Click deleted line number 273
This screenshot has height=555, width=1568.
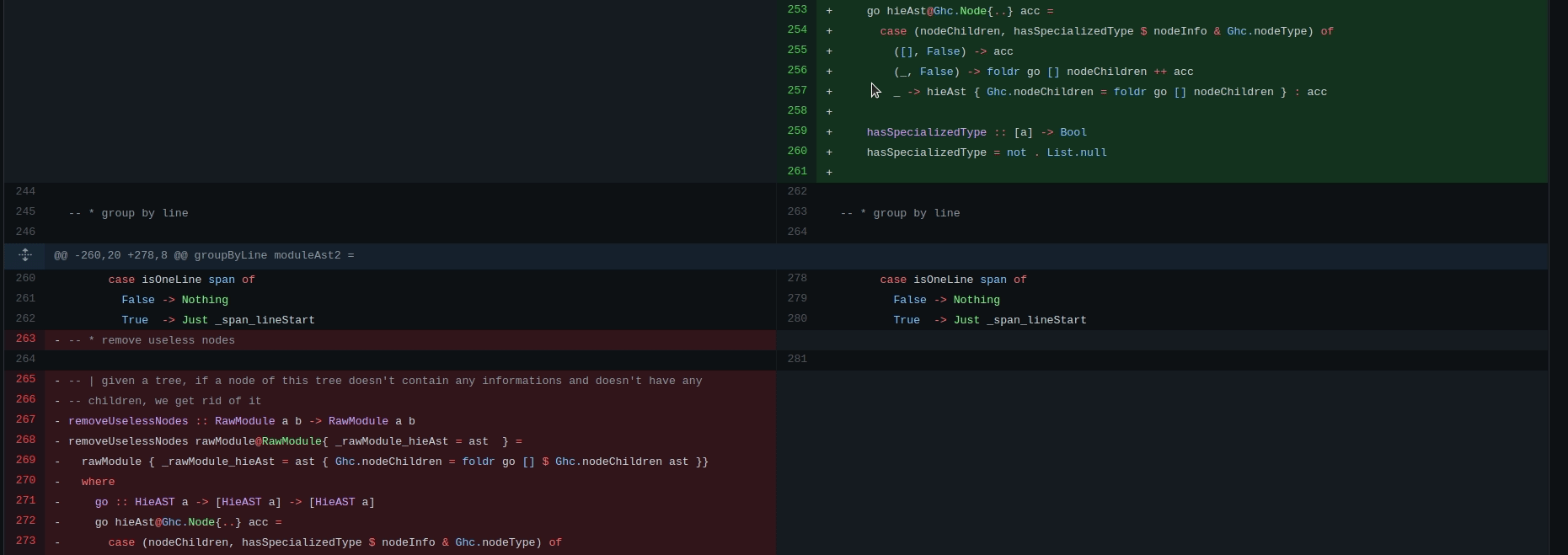24,542
